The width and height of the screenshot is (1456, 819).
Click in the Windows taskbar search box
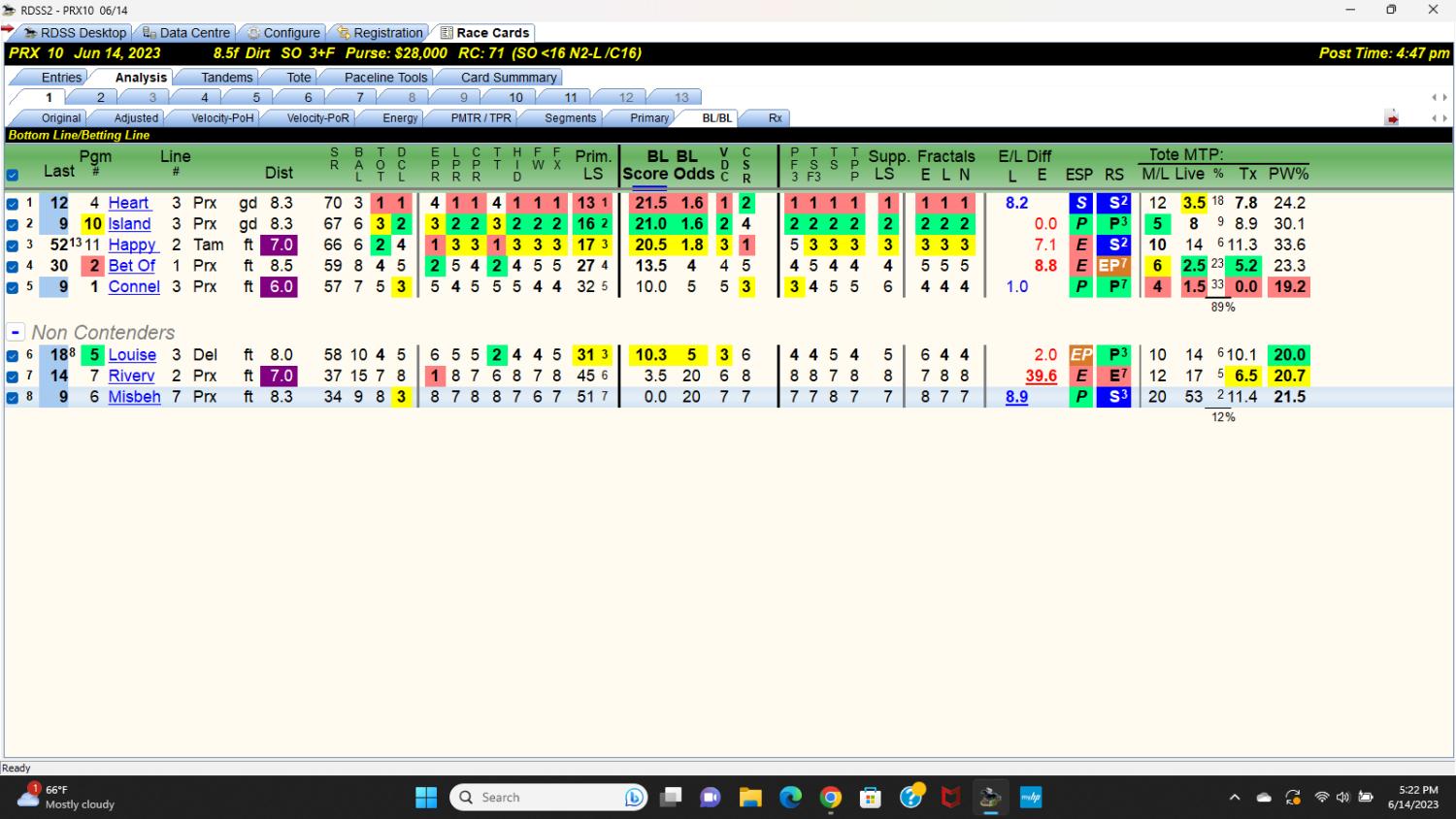[x=548, y=798]
